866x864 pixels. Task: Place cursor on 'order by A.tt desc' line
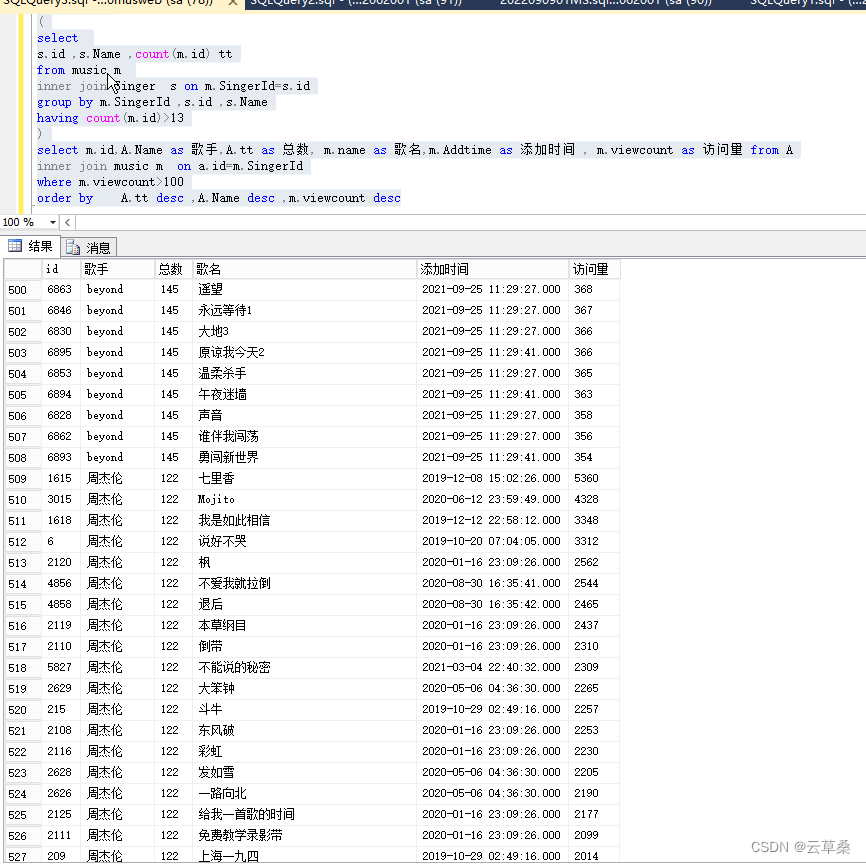(x=219, y=198)
